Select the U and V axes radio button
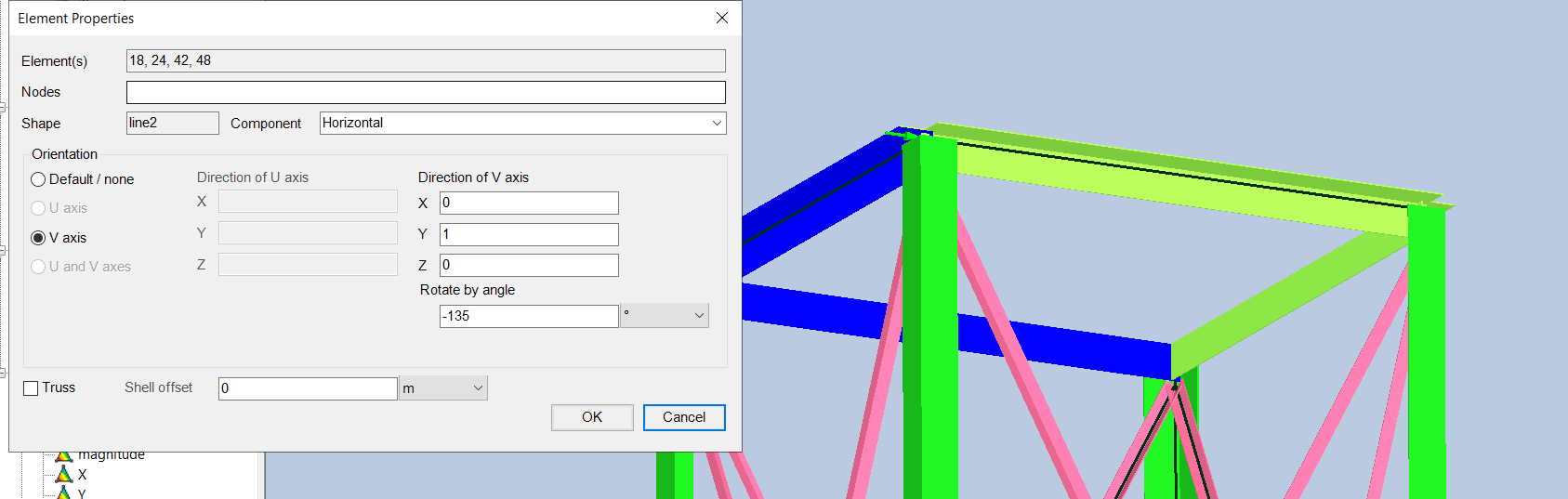The image size is (1568, 499). (x=38, y=267)
